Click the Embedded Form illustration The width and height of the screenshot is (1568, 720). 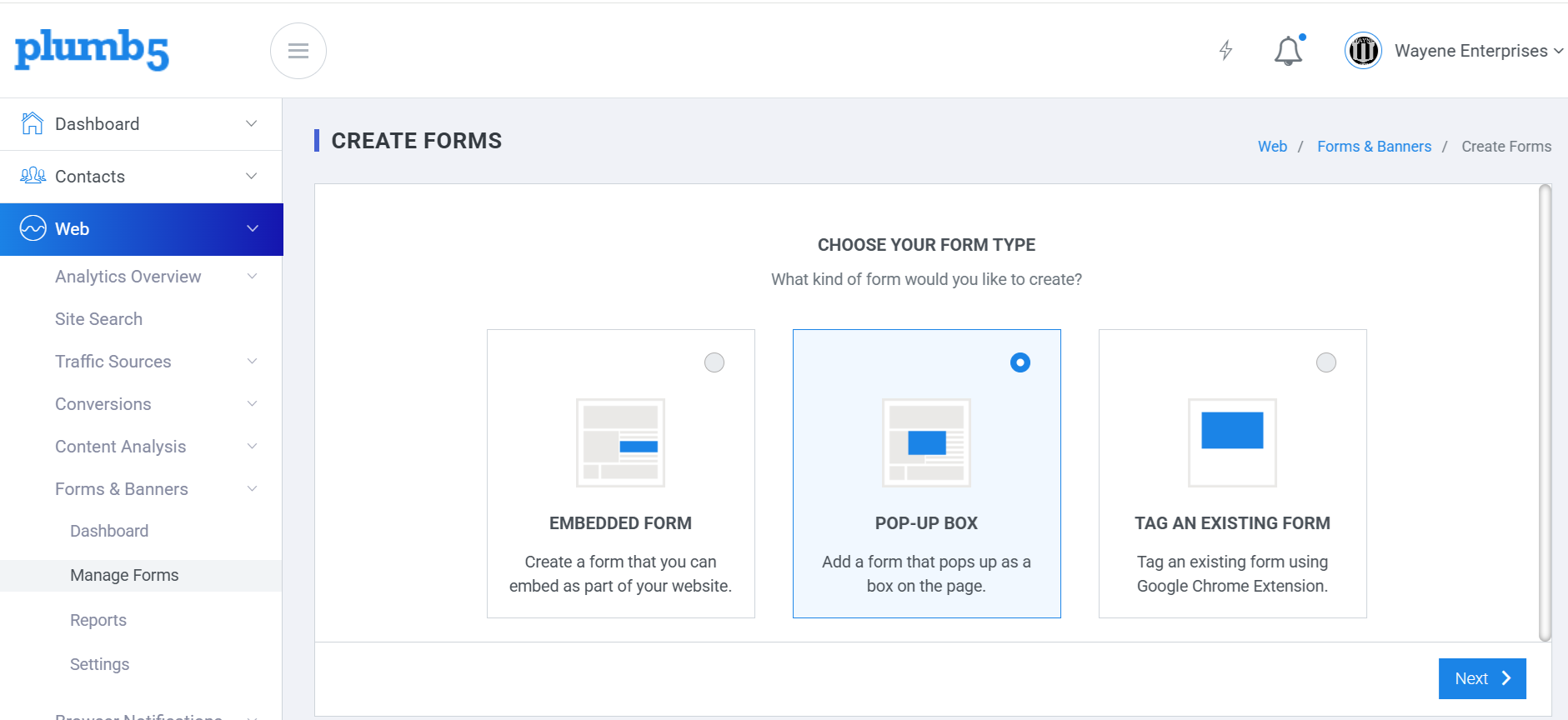coord(621,442)
